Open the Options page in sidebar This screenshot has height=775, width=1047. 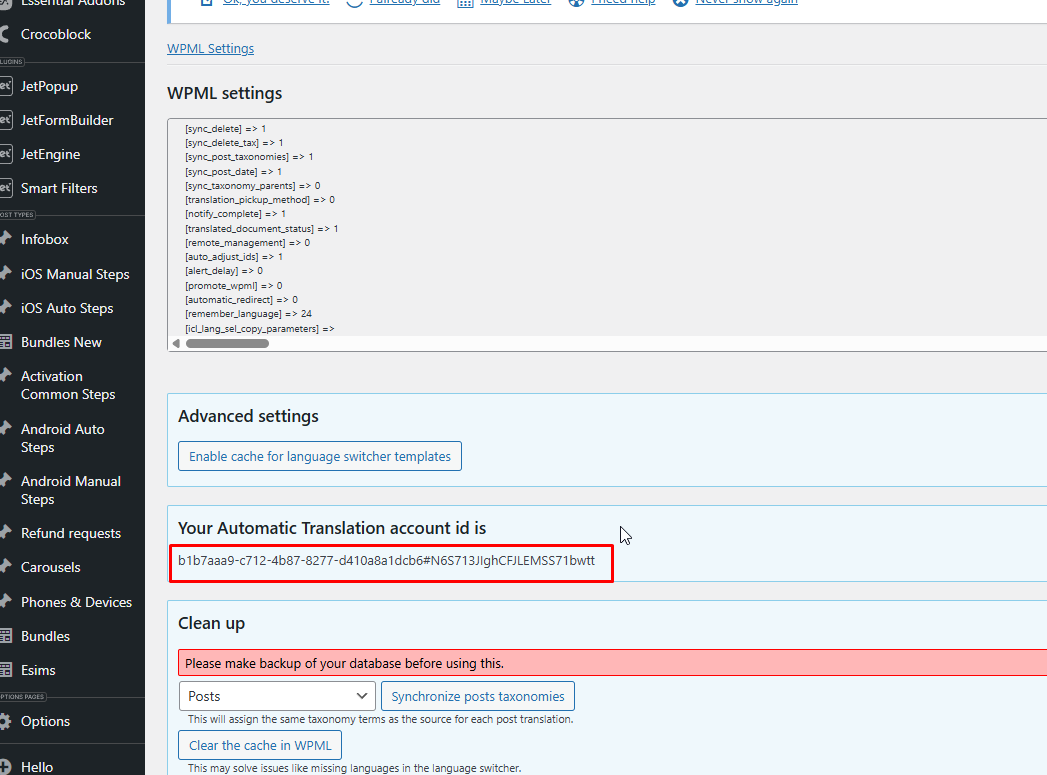coord(45,722)
